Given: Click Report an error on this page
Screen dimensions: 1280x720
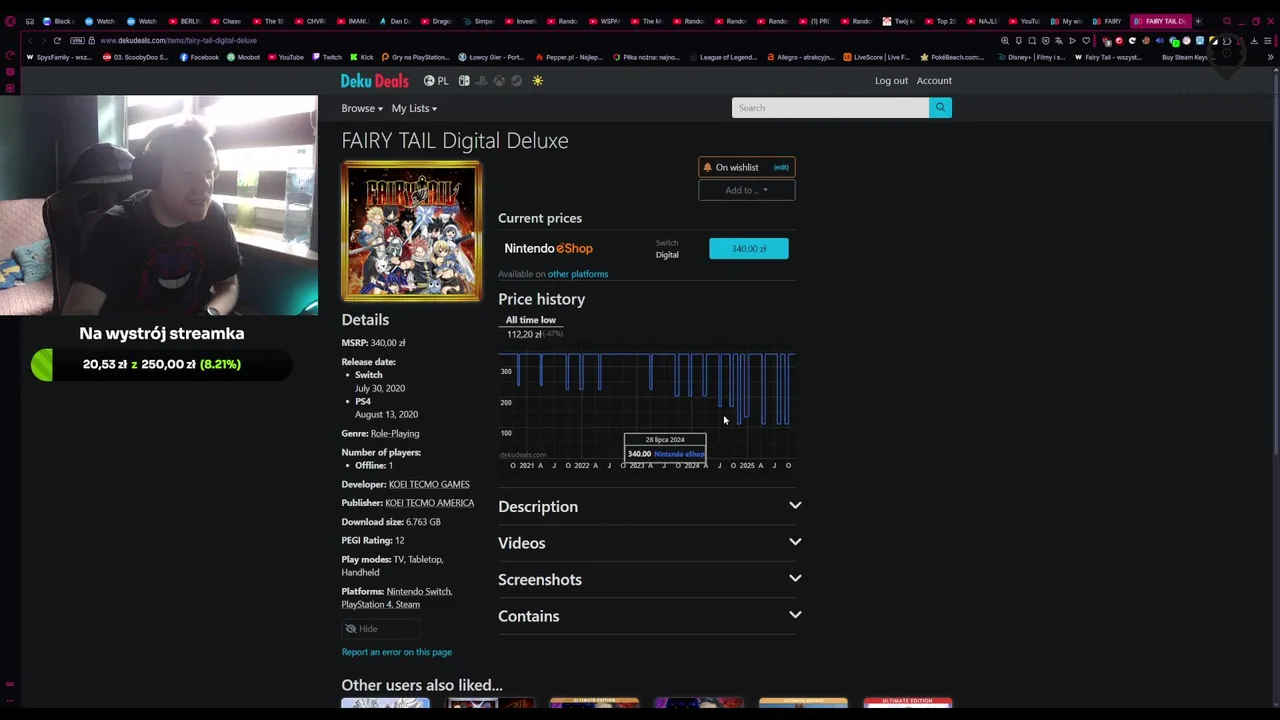Looking at the screenshot, I should click(396, 652).
